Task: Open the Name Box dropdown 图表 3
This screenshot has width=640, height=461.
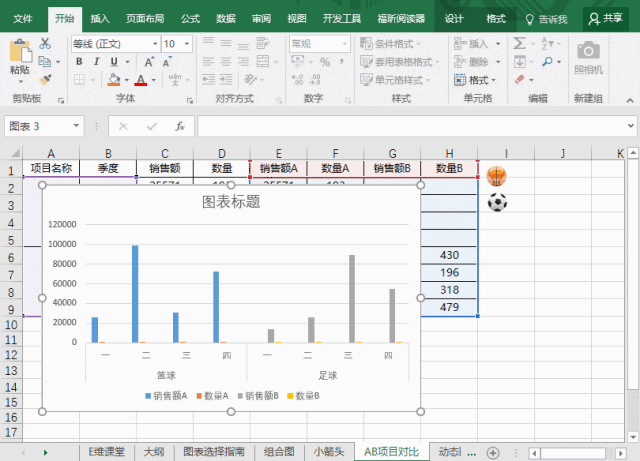Action: coord(76,126)
